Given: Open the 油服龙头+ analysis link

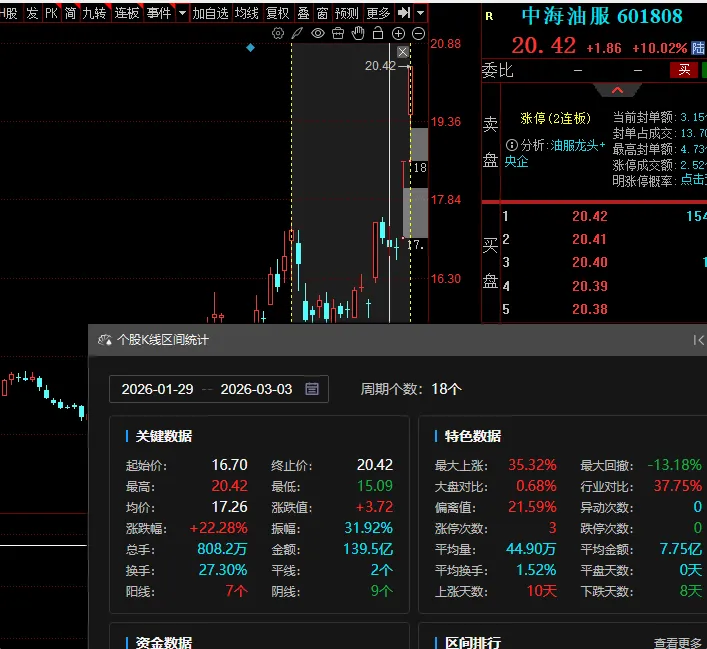Looking at the screenshot, I should pyautogui.click(x=578, y=145).
